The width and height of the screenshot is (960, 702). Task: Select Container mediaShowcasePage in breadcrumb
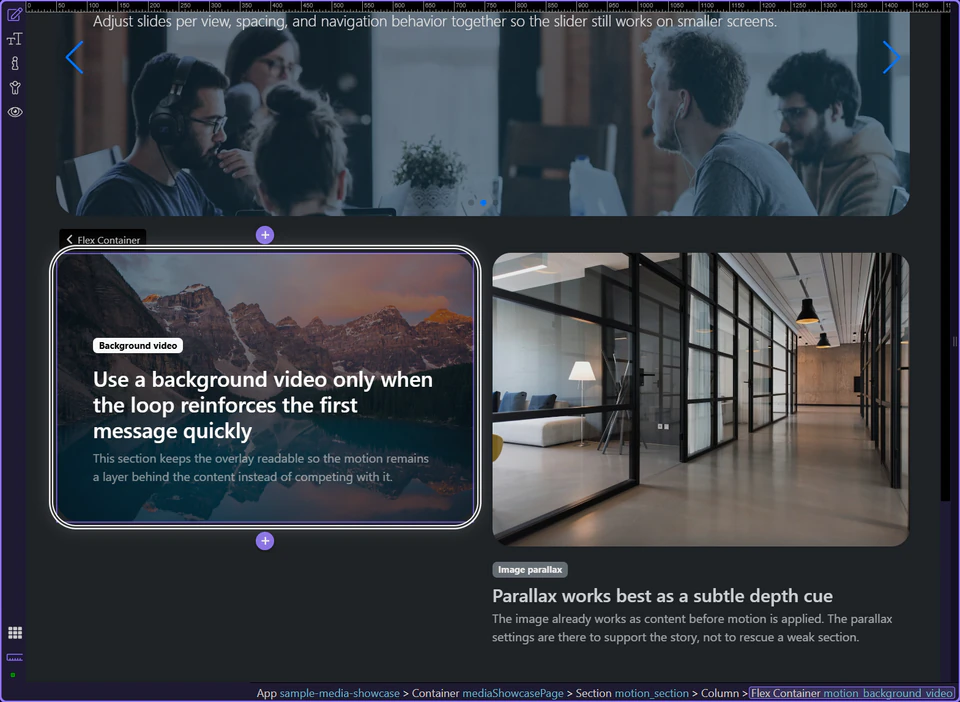(487, 693)
